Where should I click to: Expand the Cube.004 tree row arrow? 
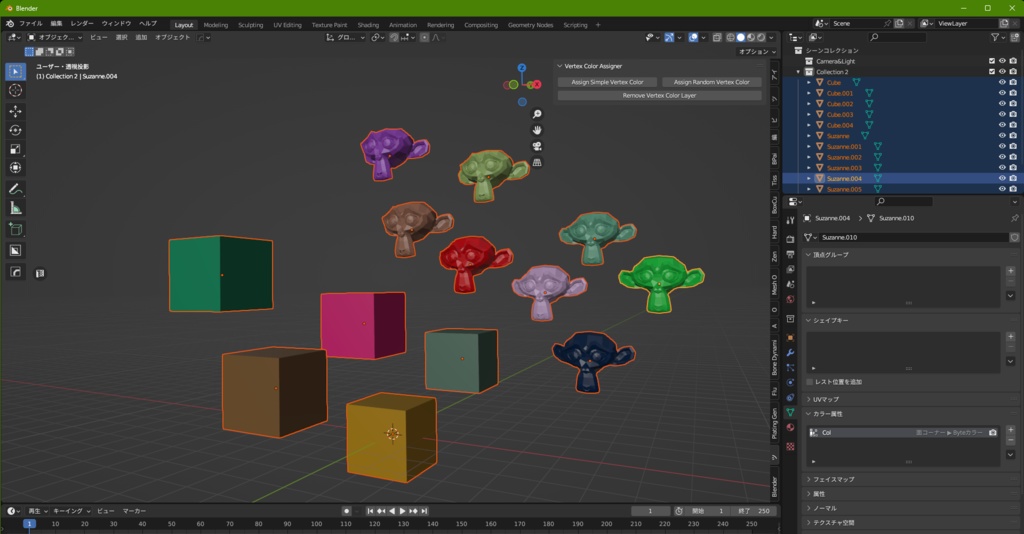[808, 125]
